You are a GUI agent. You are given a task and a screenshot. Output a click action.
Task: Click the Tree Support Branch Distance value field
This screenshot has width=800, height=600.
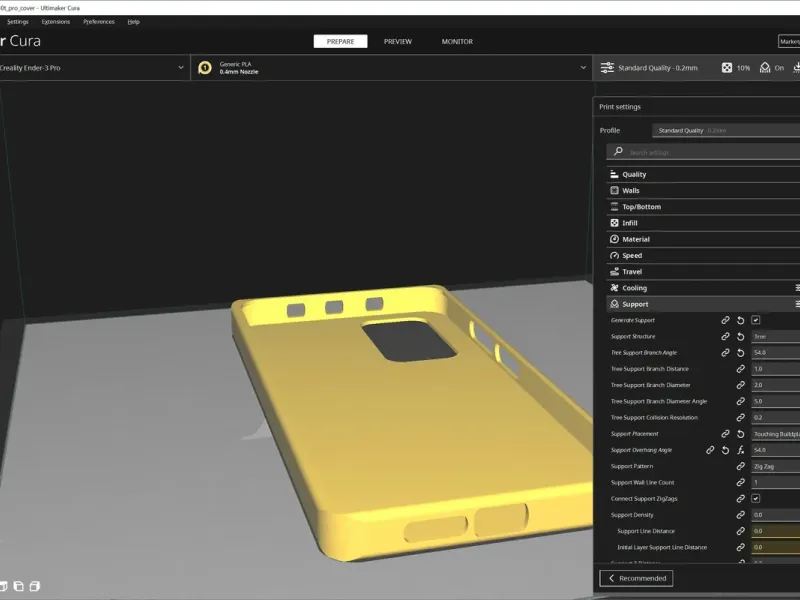tap(776, 369)
